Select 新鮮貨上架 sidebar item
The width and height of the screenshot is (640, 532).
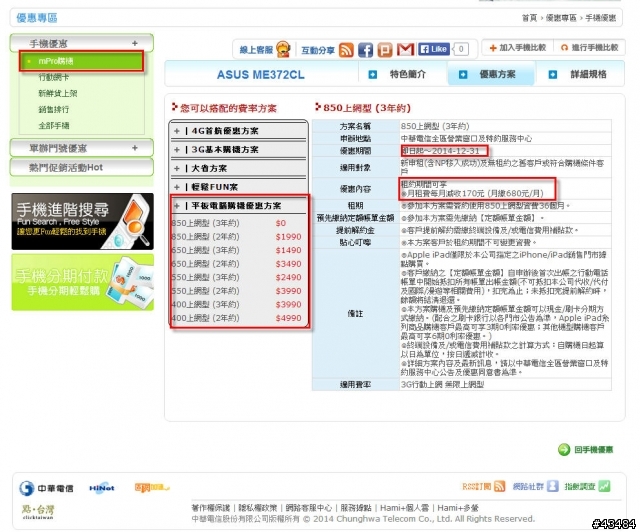pos(58,93)
